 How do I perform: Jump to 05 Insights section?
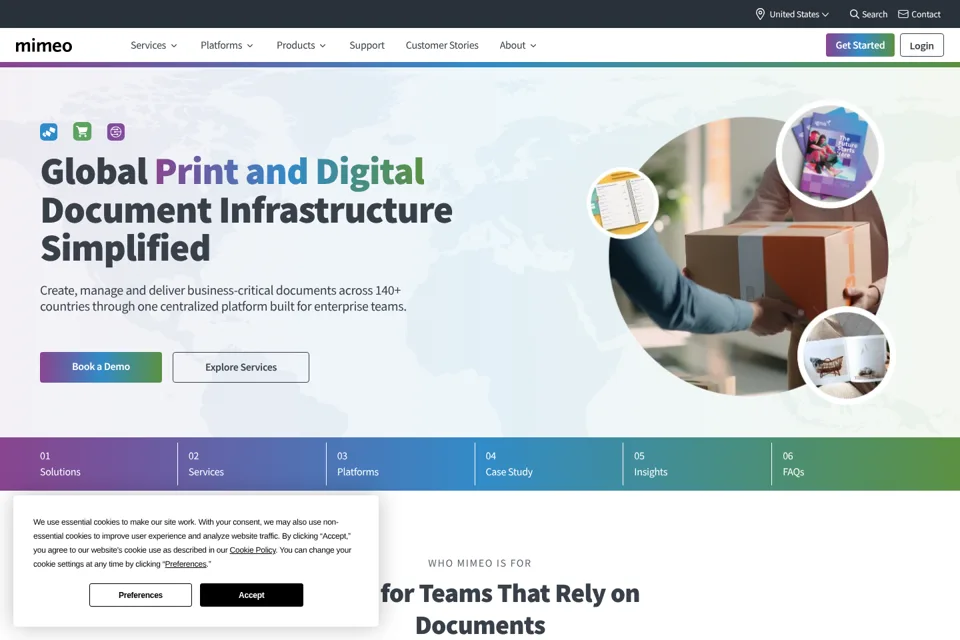(650, 464)
